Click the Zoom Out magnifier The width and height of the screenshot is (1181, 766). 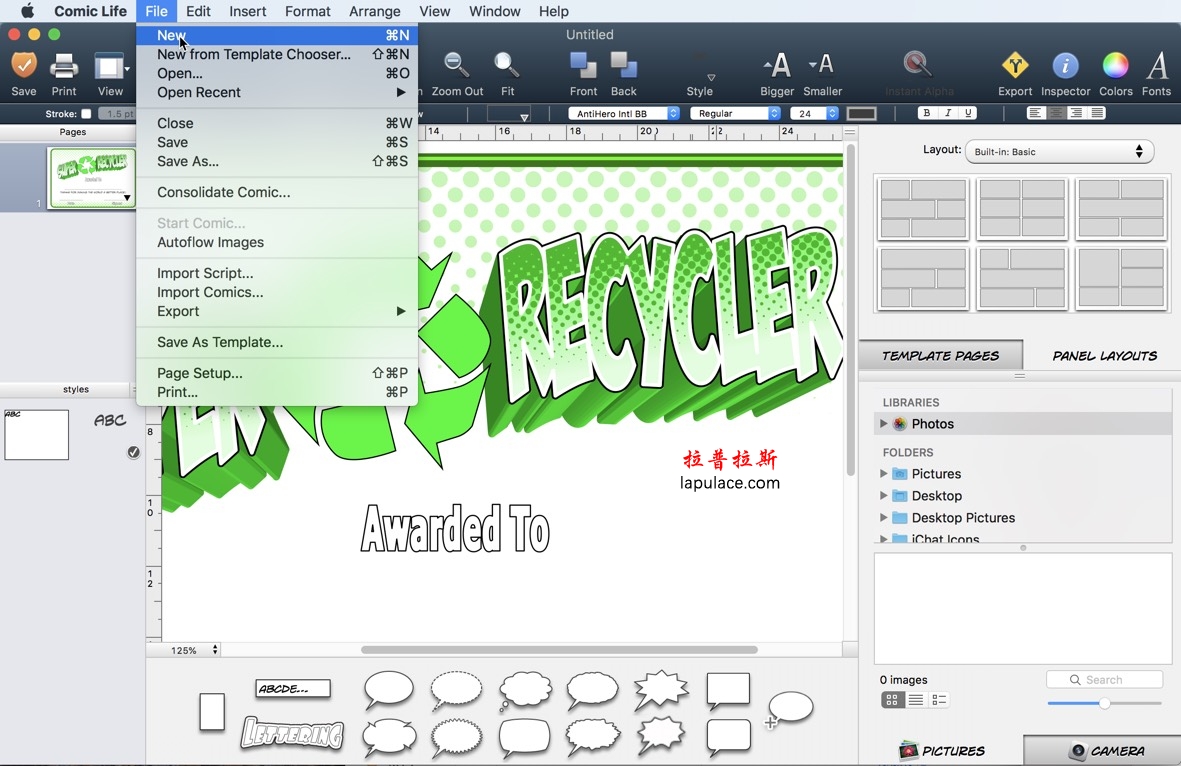457,66
